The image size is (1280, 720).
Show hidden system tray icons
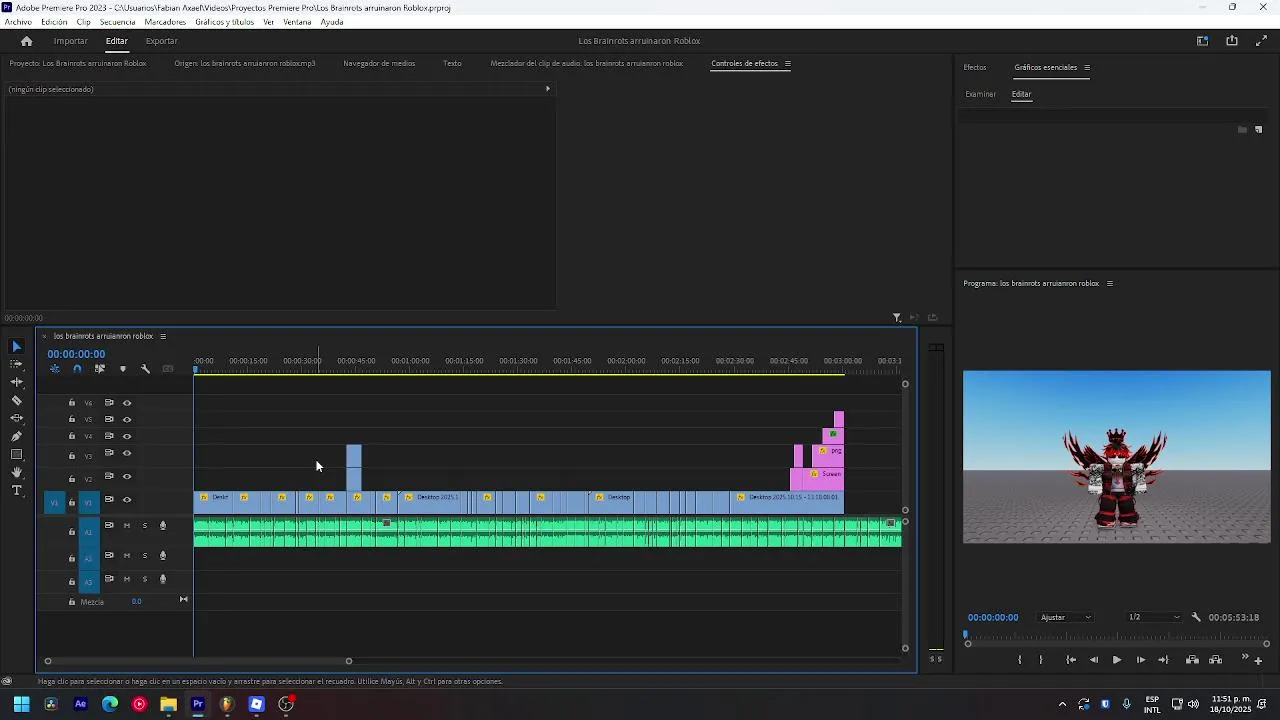coord(1062,704)
